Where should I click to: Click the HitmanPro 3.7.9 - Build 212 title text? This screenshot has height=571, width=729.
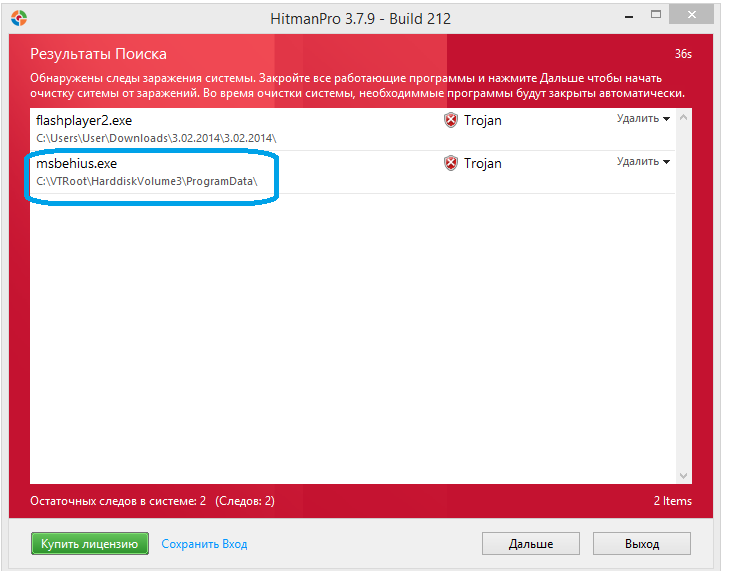point(360,19)
